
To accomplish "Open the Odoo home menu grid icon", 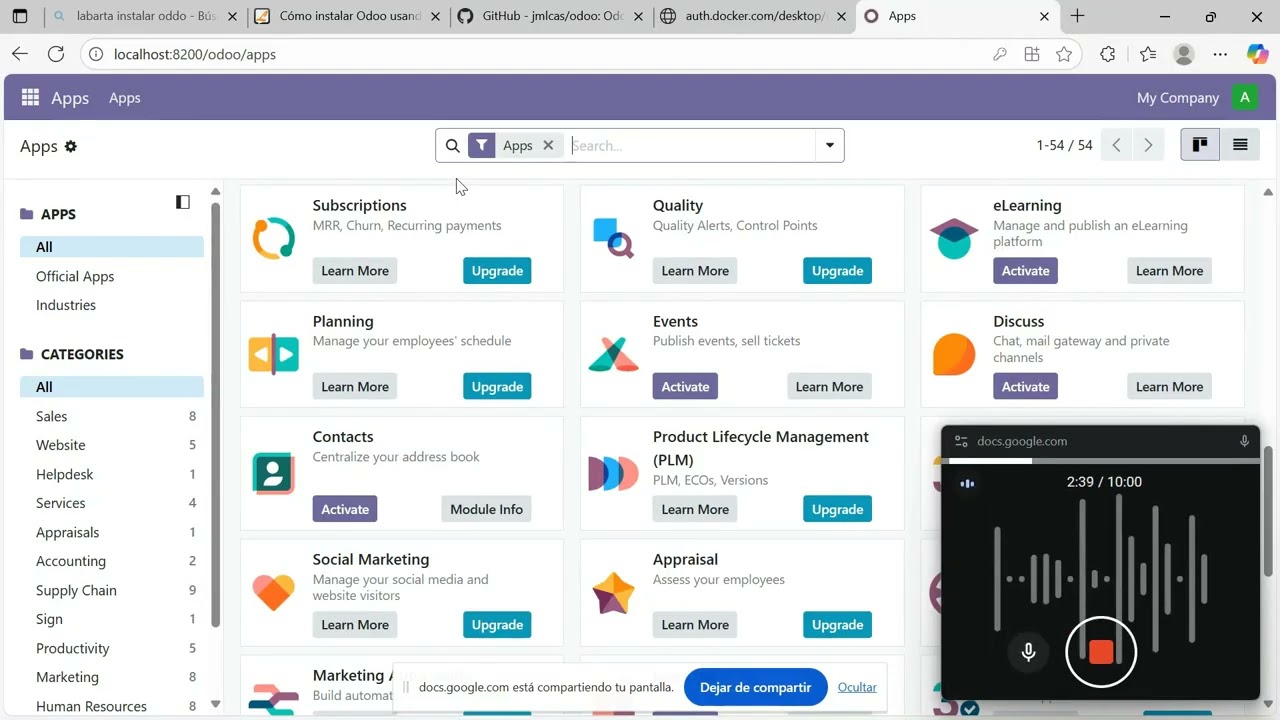I will coord(30,97).
